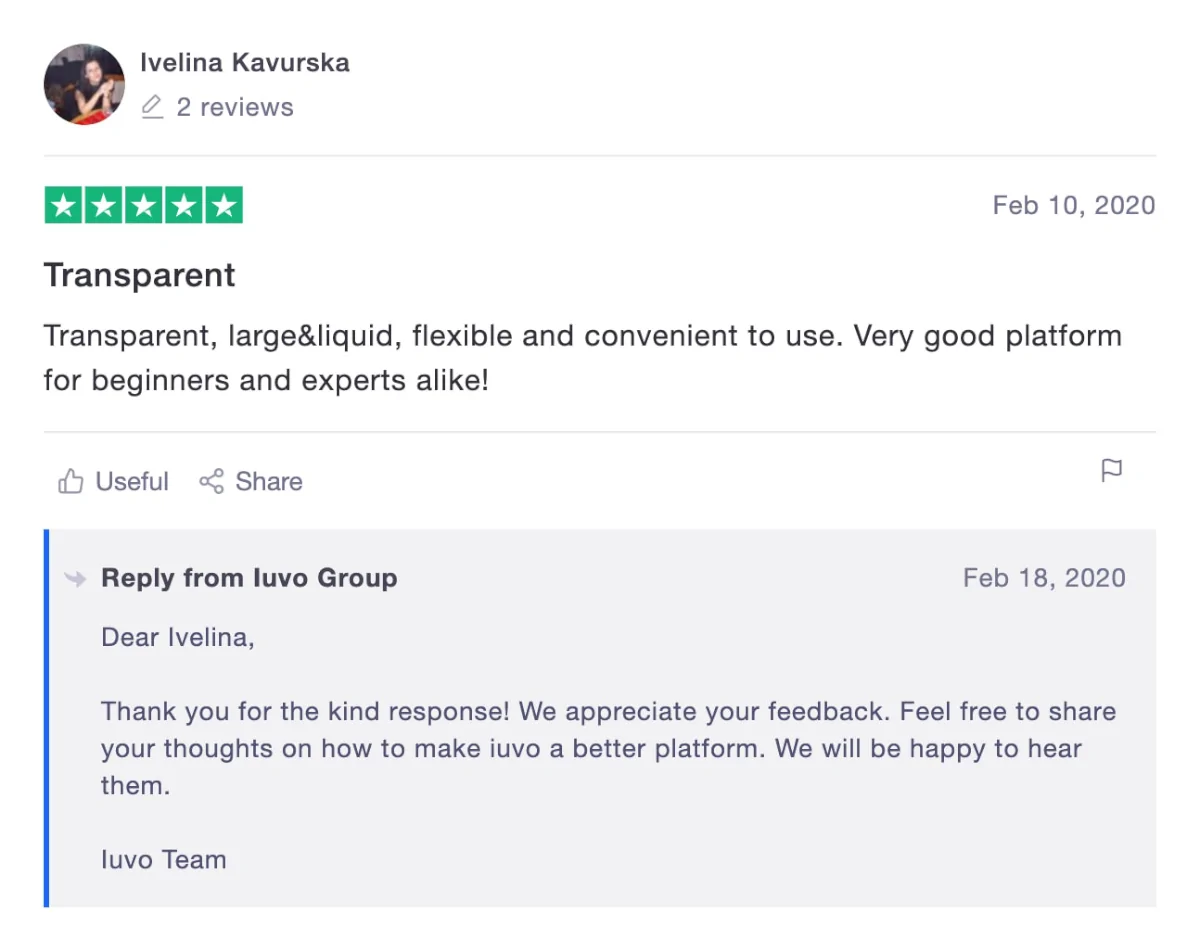The image size is (1200, 951).
Task: Select the reply arrow icon
Action: 75,578
